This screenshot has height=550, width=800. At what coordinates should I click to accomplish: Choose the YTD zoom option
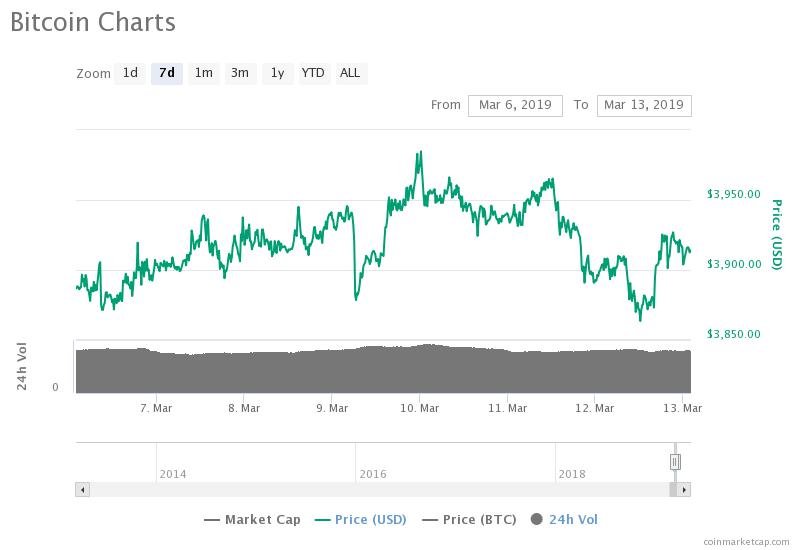(x=313, y=73)
